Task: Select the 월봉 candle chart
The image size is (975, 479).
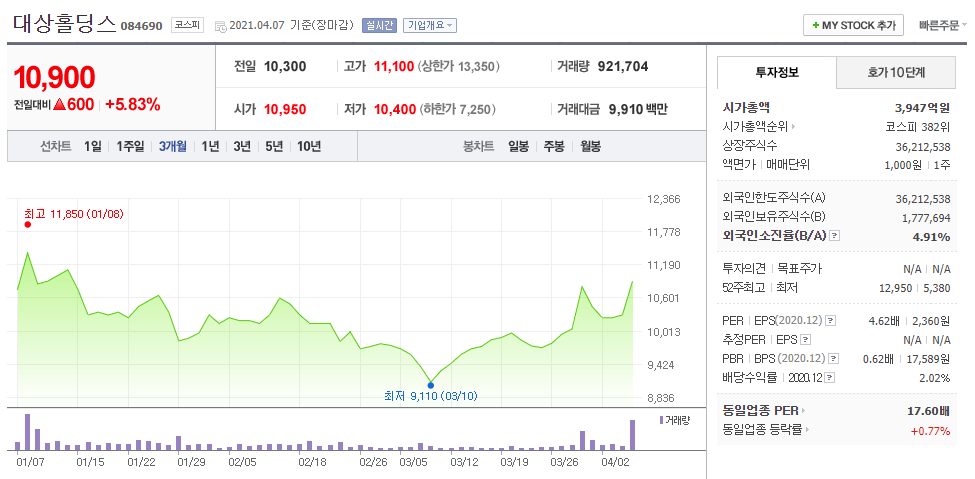Action: [590, 147]
